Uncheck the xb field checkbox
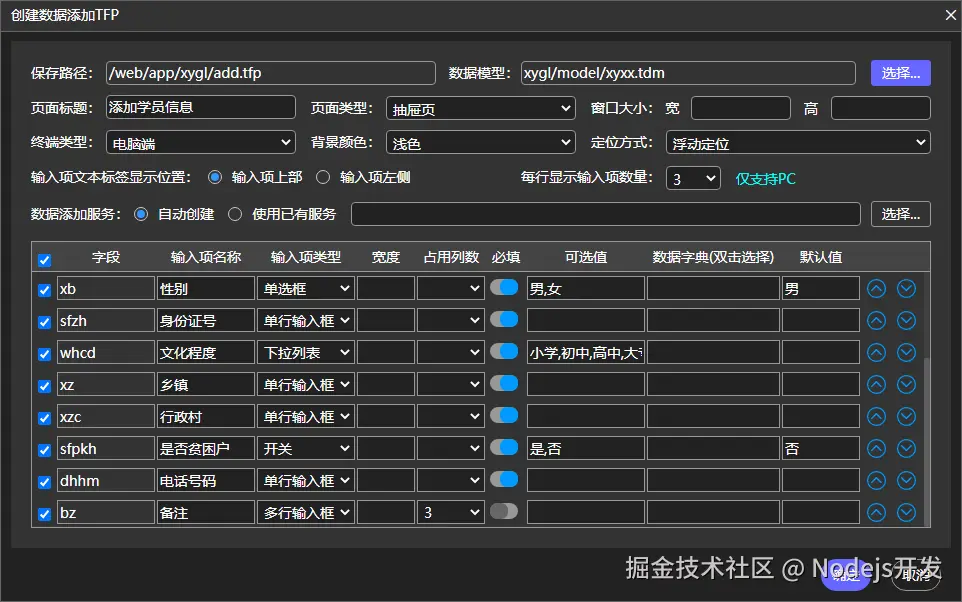 click(44, 290)
